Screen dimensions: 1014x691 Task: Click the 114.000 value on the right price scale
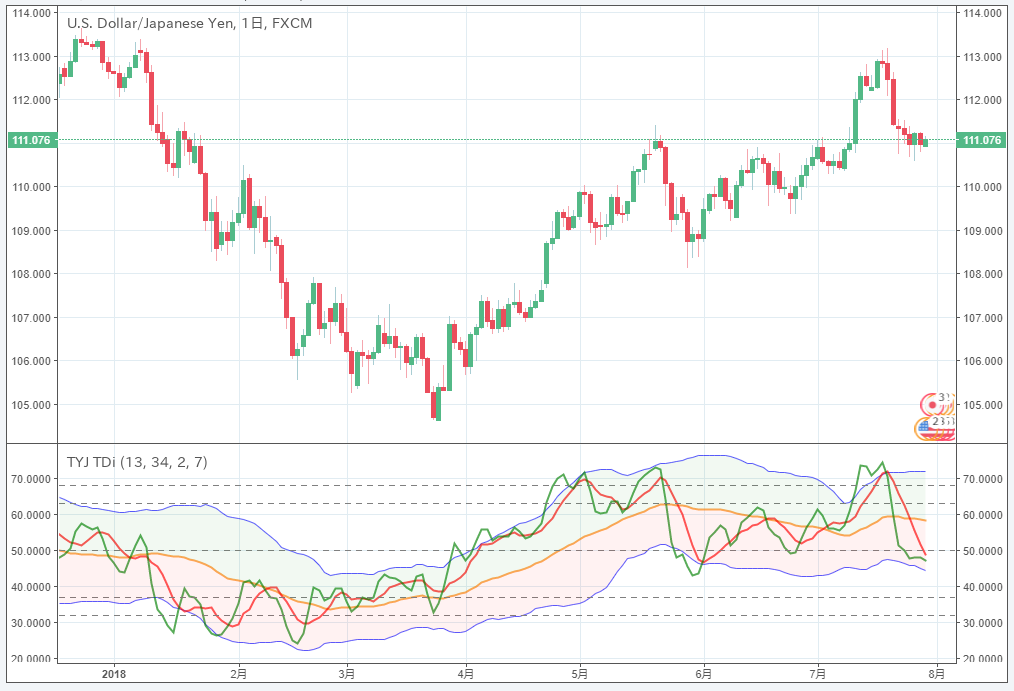tap(982, 13)
